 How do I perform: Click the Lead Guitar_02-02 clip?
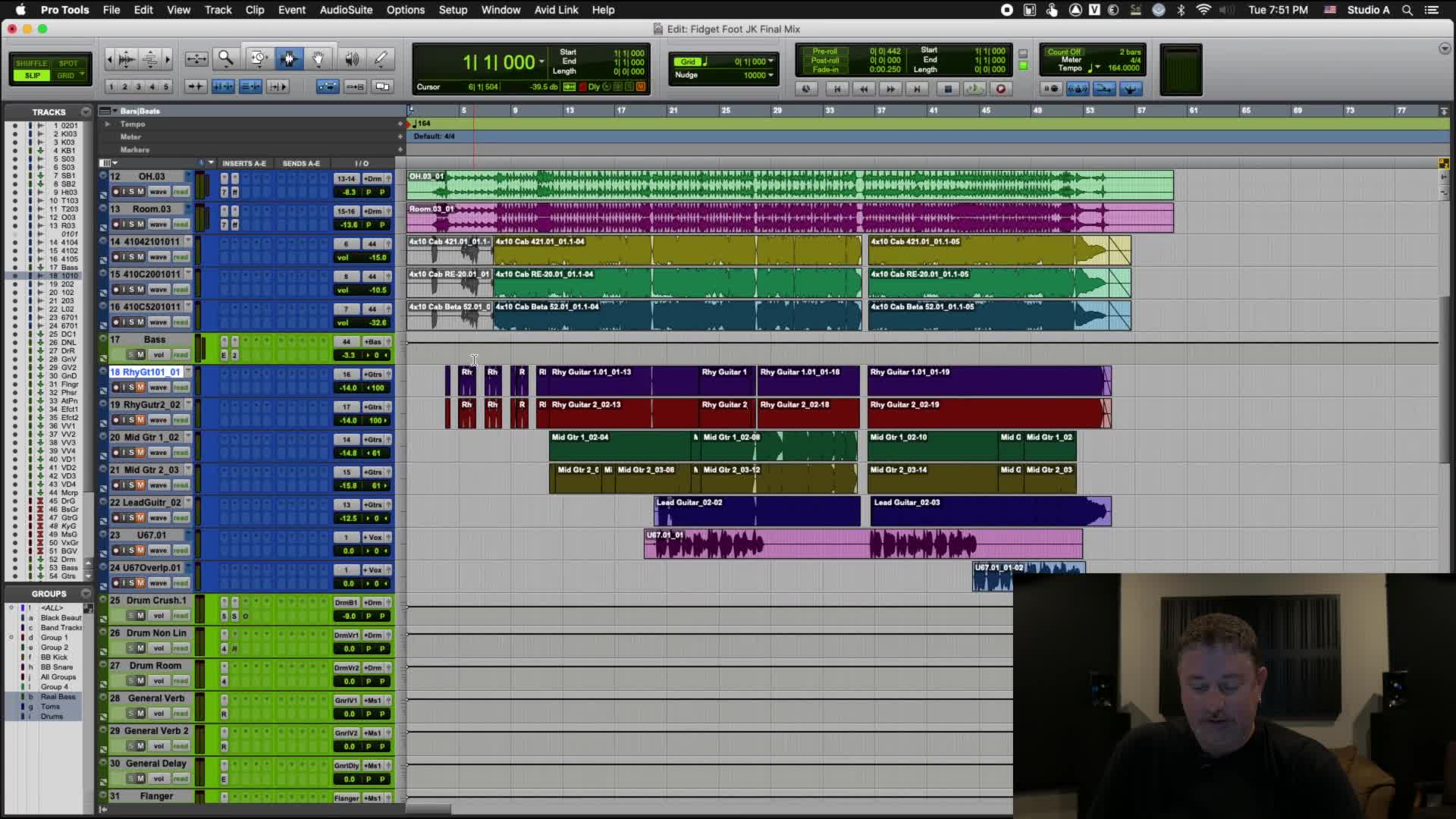[x=757, y=512]
